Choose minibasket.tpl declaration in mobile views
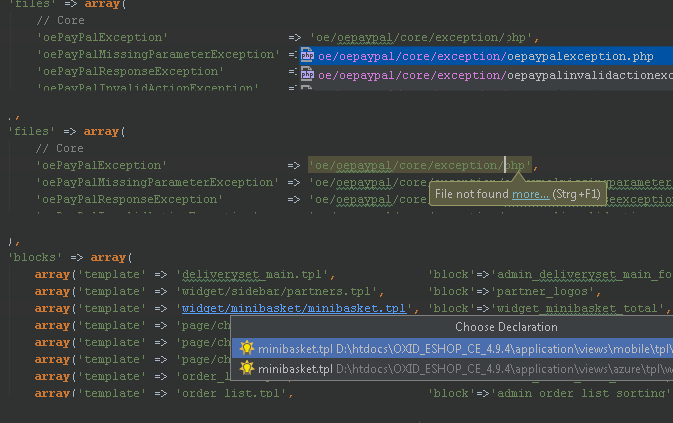Viewport: 673px width, 423px height. click(x=452, y=348)
